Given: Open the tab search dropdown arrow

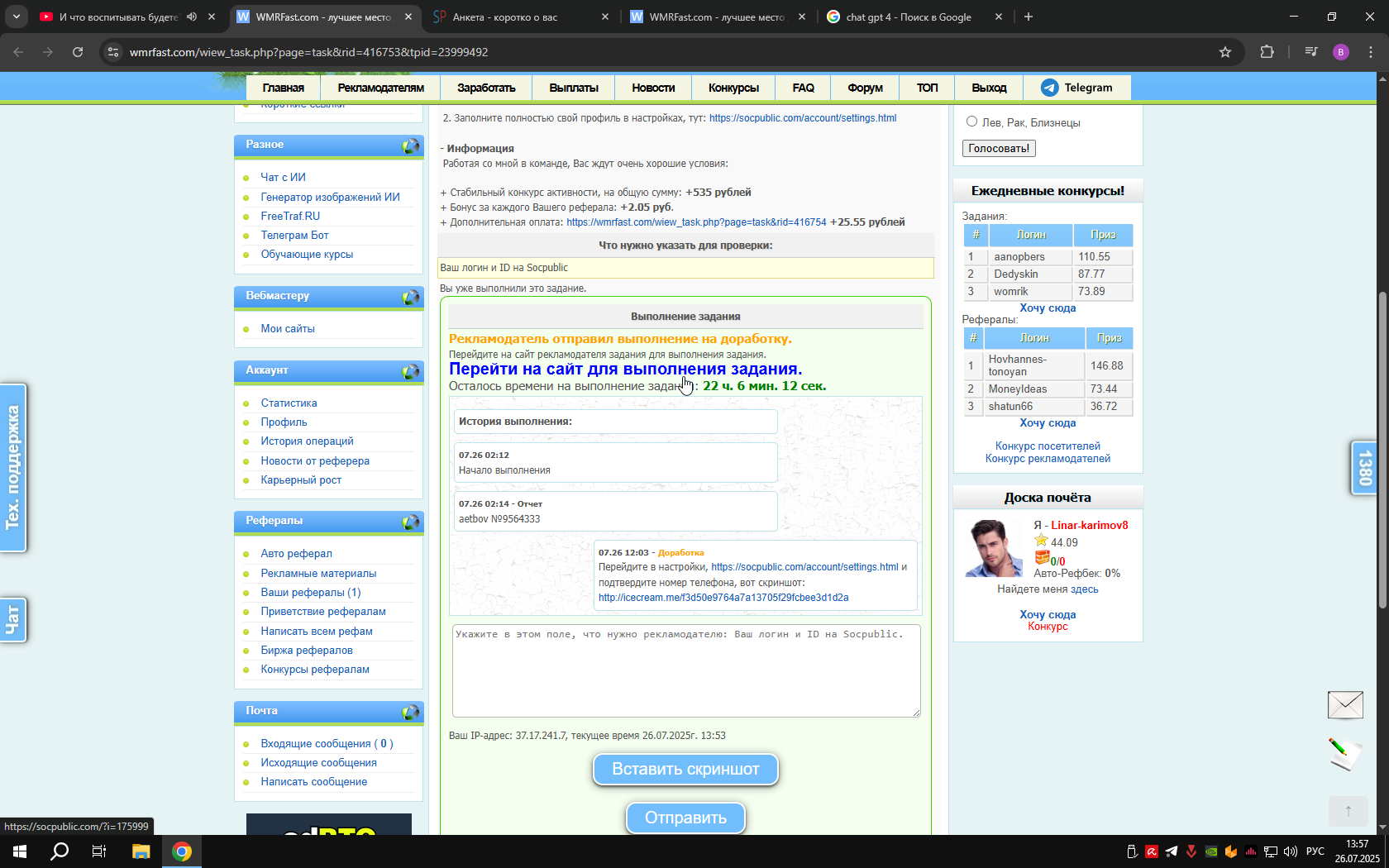Looking at the screenshot, I should 16,17.
